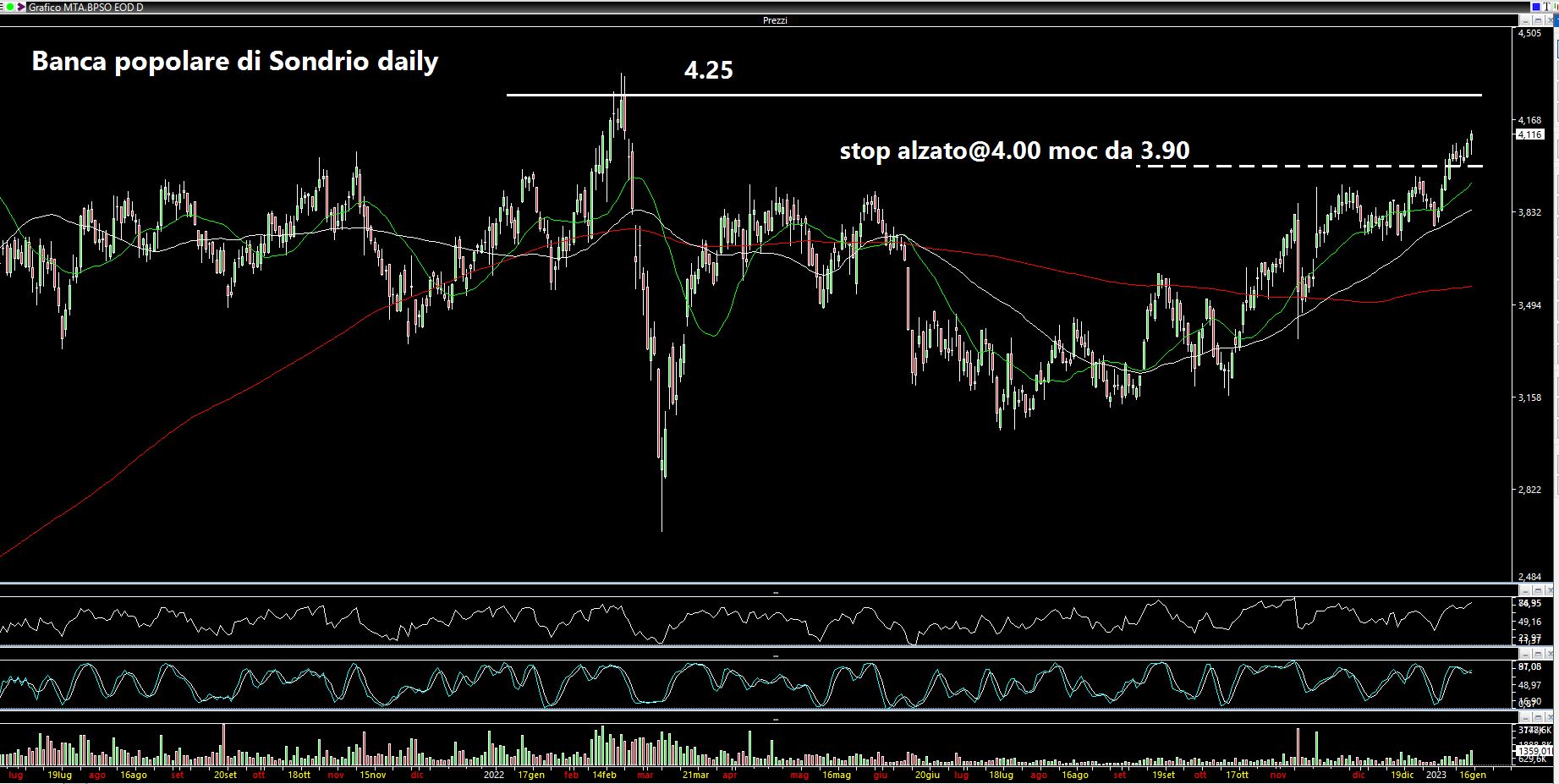1559x784 pixels.
Task: Click the 20set date label
Action: pyautogui.click(x=224, y=775)
